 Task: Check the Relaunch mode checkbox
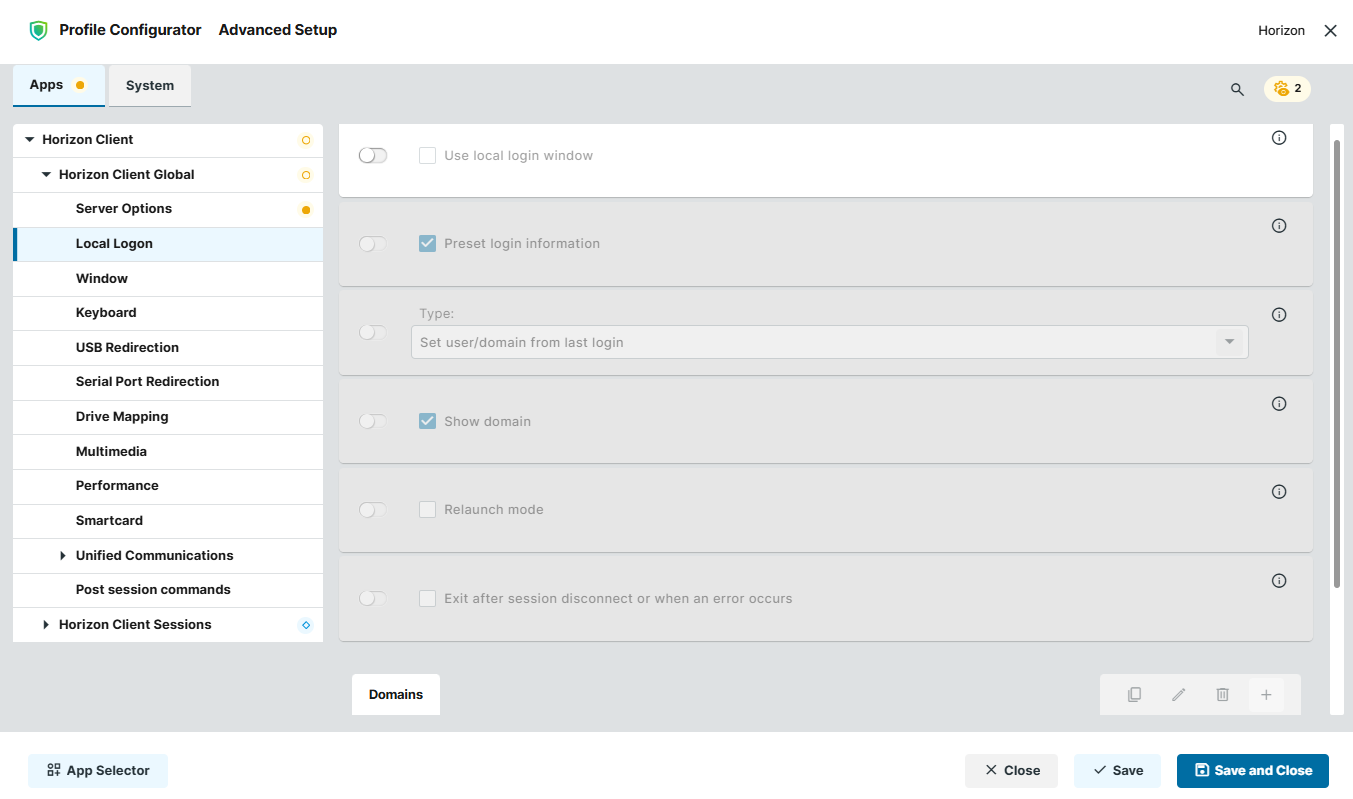click(427, 509)
